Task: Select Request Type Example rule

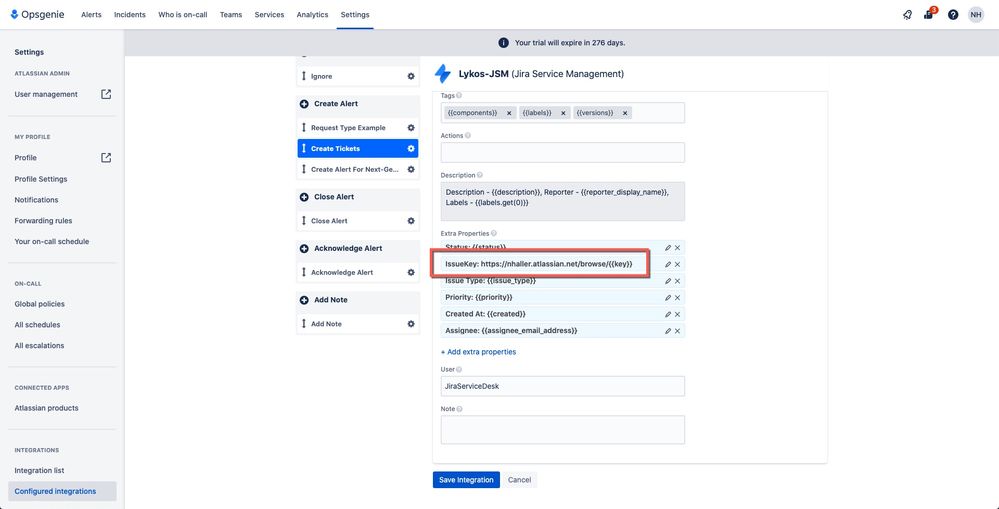Action: point(358,128)
